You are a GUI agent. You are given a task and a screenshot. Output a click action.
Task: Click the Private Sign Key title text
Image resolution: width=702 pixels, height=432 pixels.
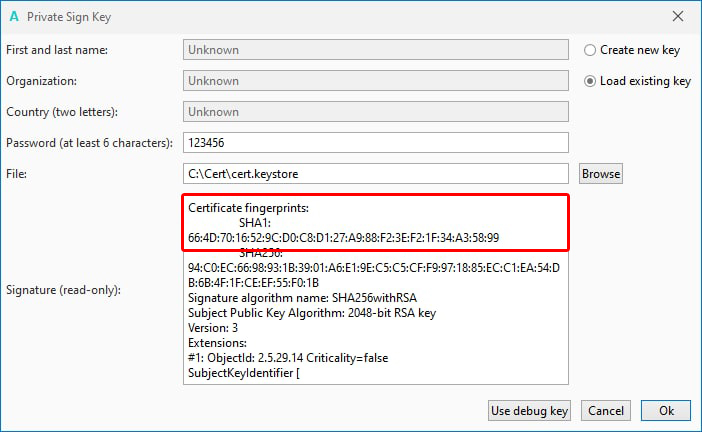tap(68, 15)
